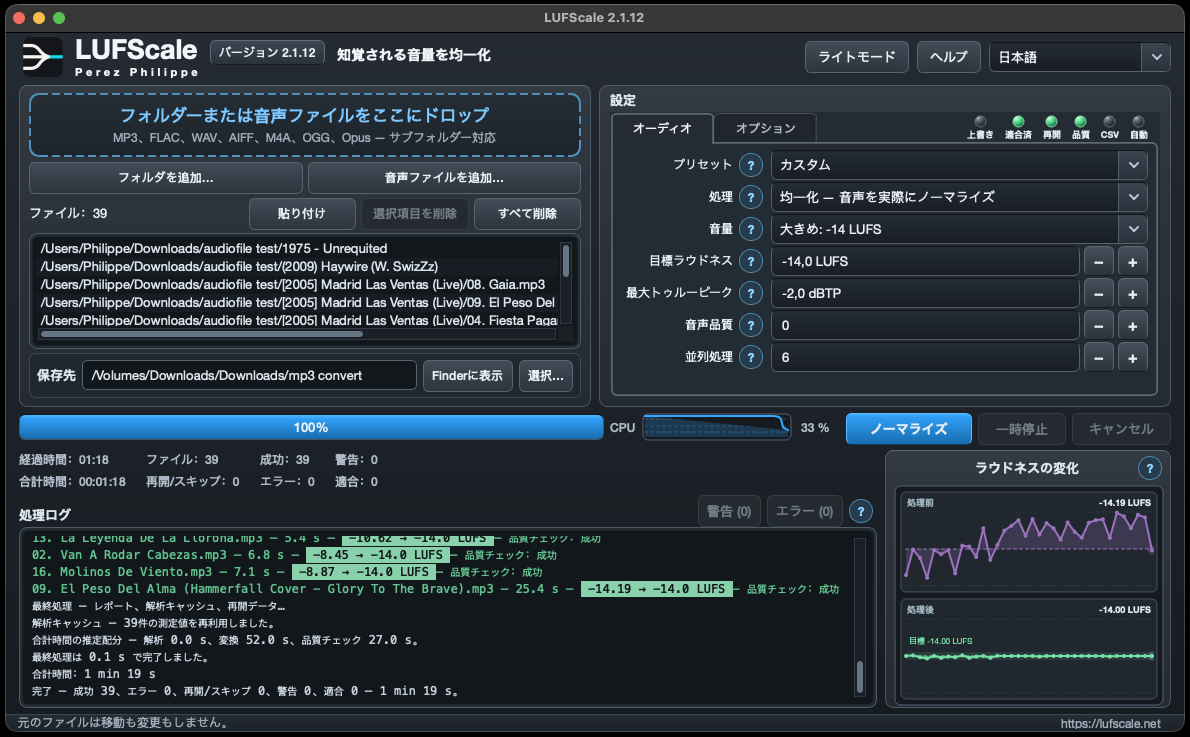Start processing with ノーマライズ button
Viewport: 1190px width, 737px height.
click(908, 429)
